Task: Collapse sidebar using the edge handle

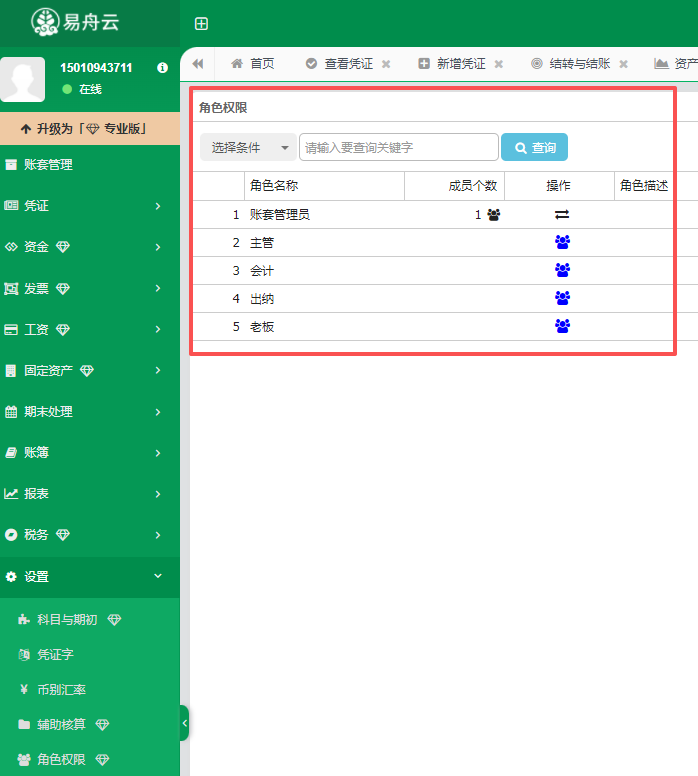Action: [x=184, y=723]
